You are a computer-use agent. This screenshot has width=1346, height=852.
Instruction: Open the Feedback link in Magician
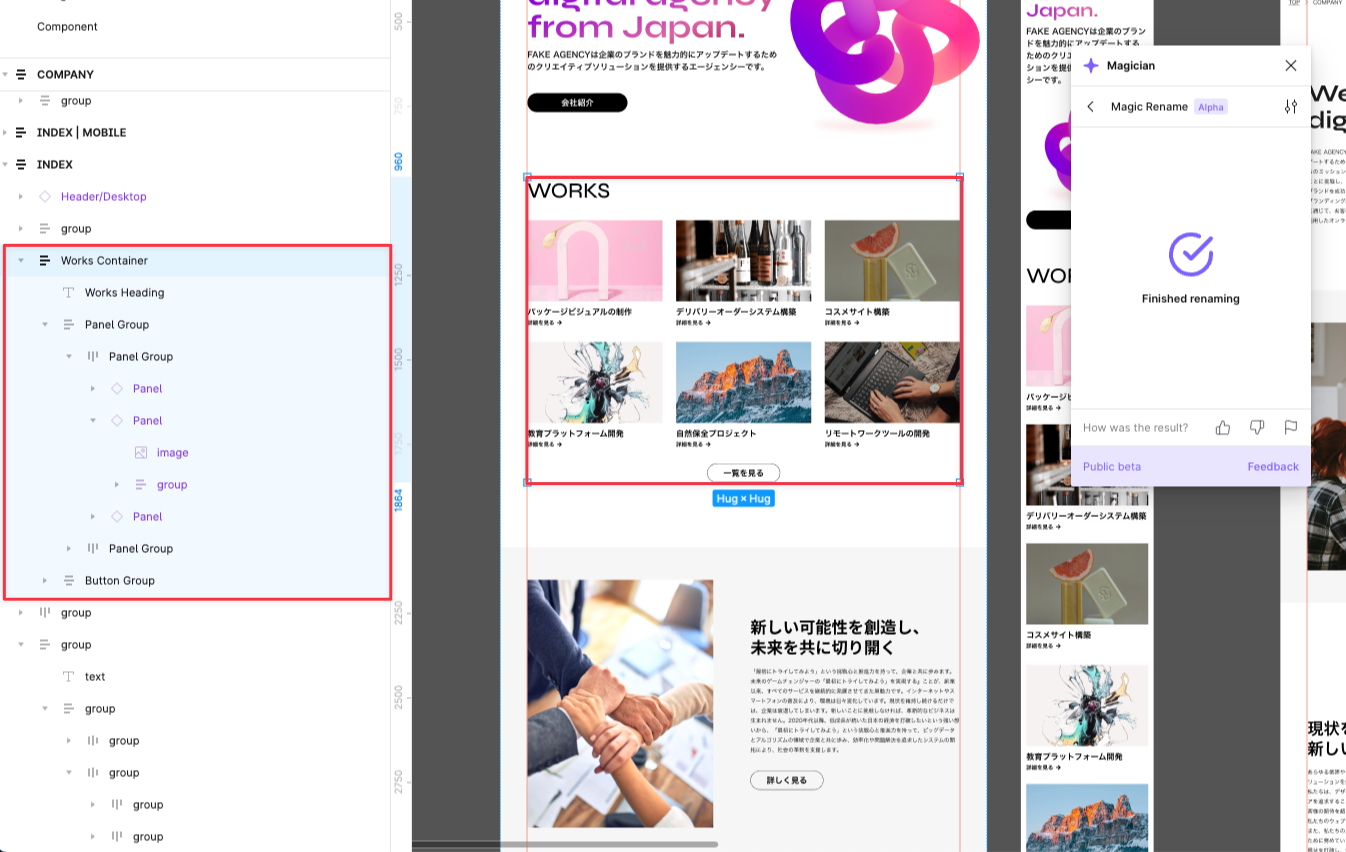point(1273,467)
